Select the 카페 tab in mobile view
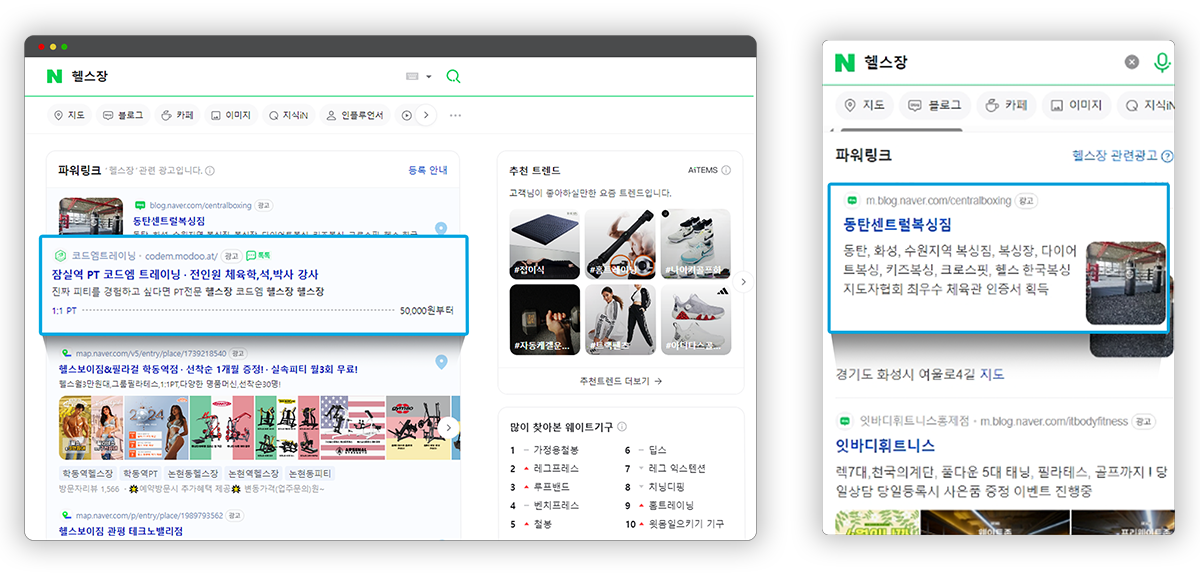 1006,105
